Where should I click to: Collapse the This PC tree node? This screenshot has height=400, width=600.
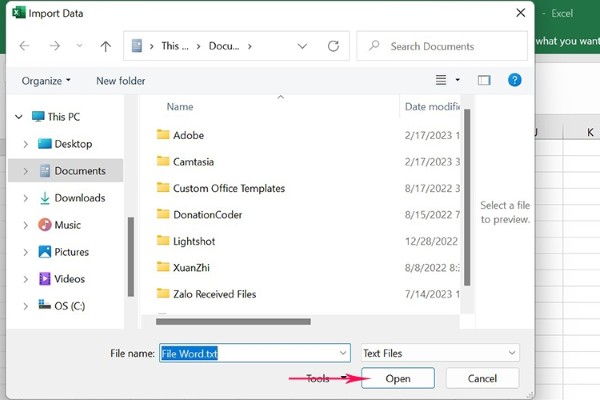tap(19, 116)
